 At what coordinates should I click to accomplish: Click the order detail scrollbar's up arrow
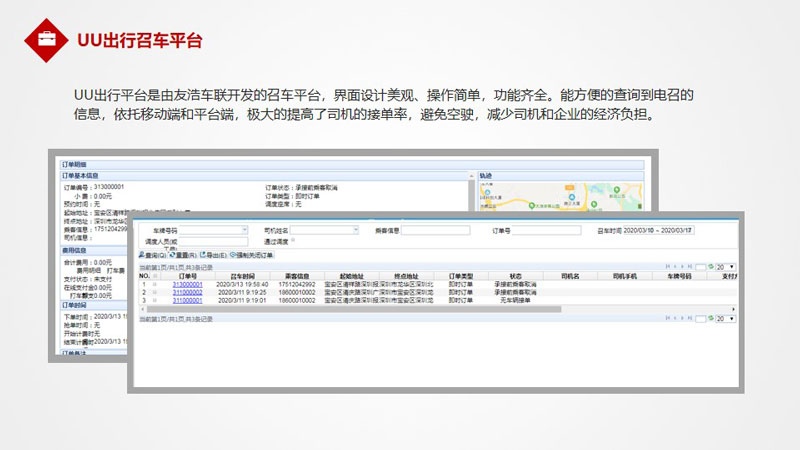click(471, 176)
